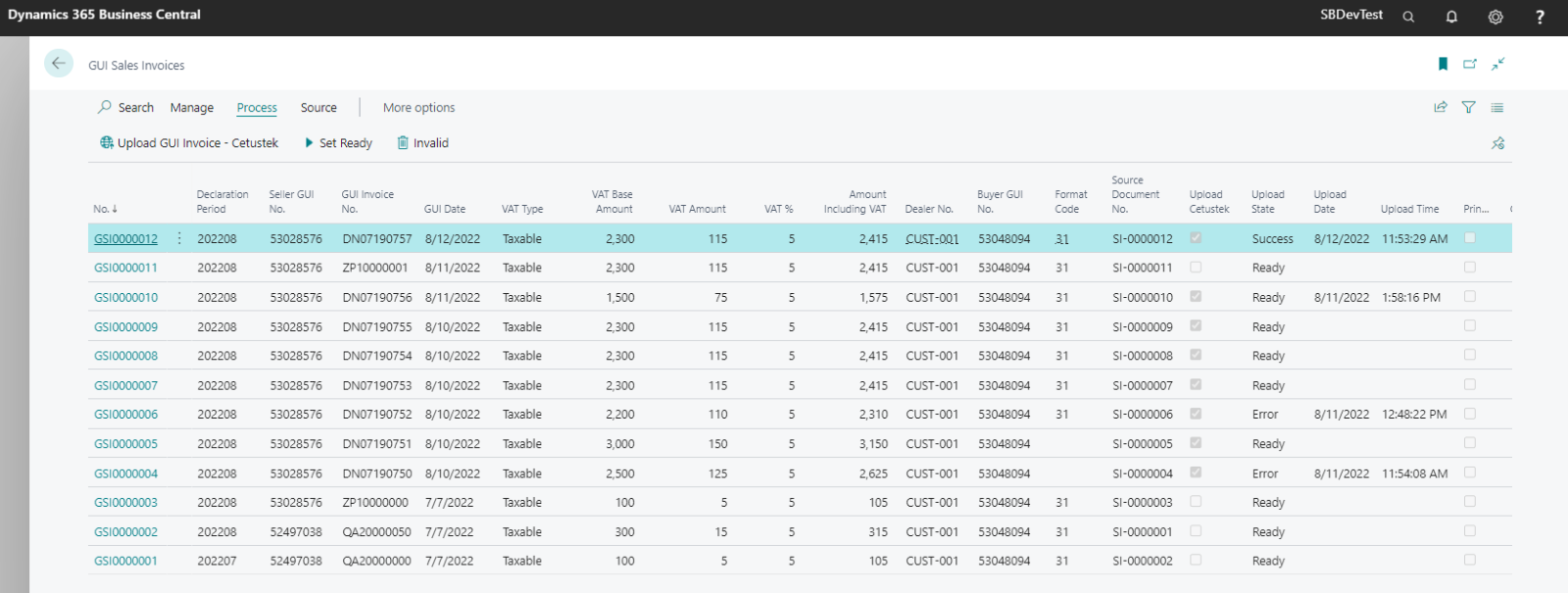Click the bookmark icon for this page
This screenshot has width=1568, height=593.
(x=1443, y=64)
